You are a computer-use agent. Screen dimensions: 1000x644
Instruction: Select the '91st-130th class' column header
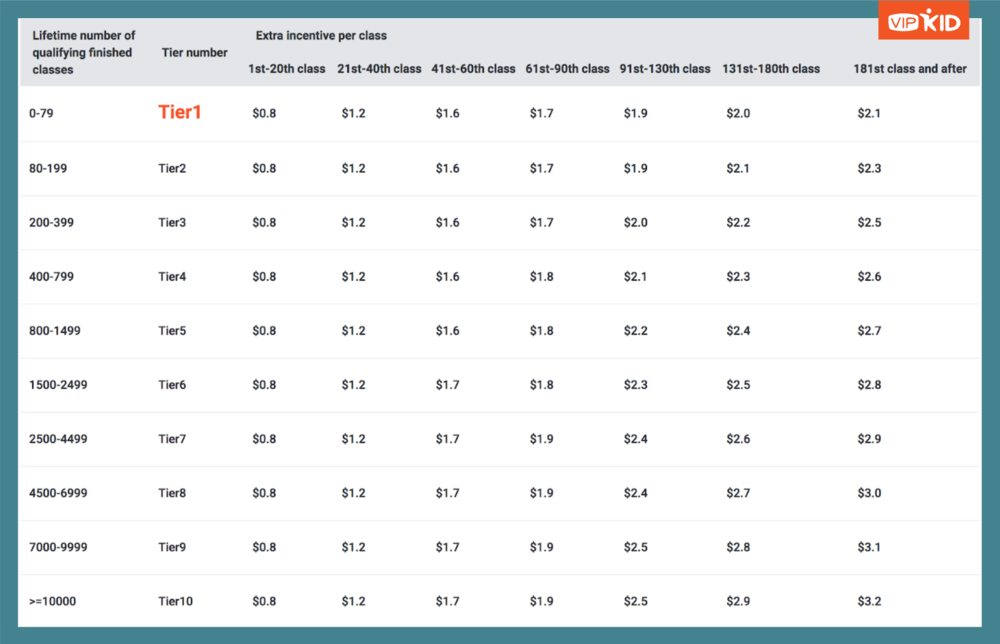point(665,69)
